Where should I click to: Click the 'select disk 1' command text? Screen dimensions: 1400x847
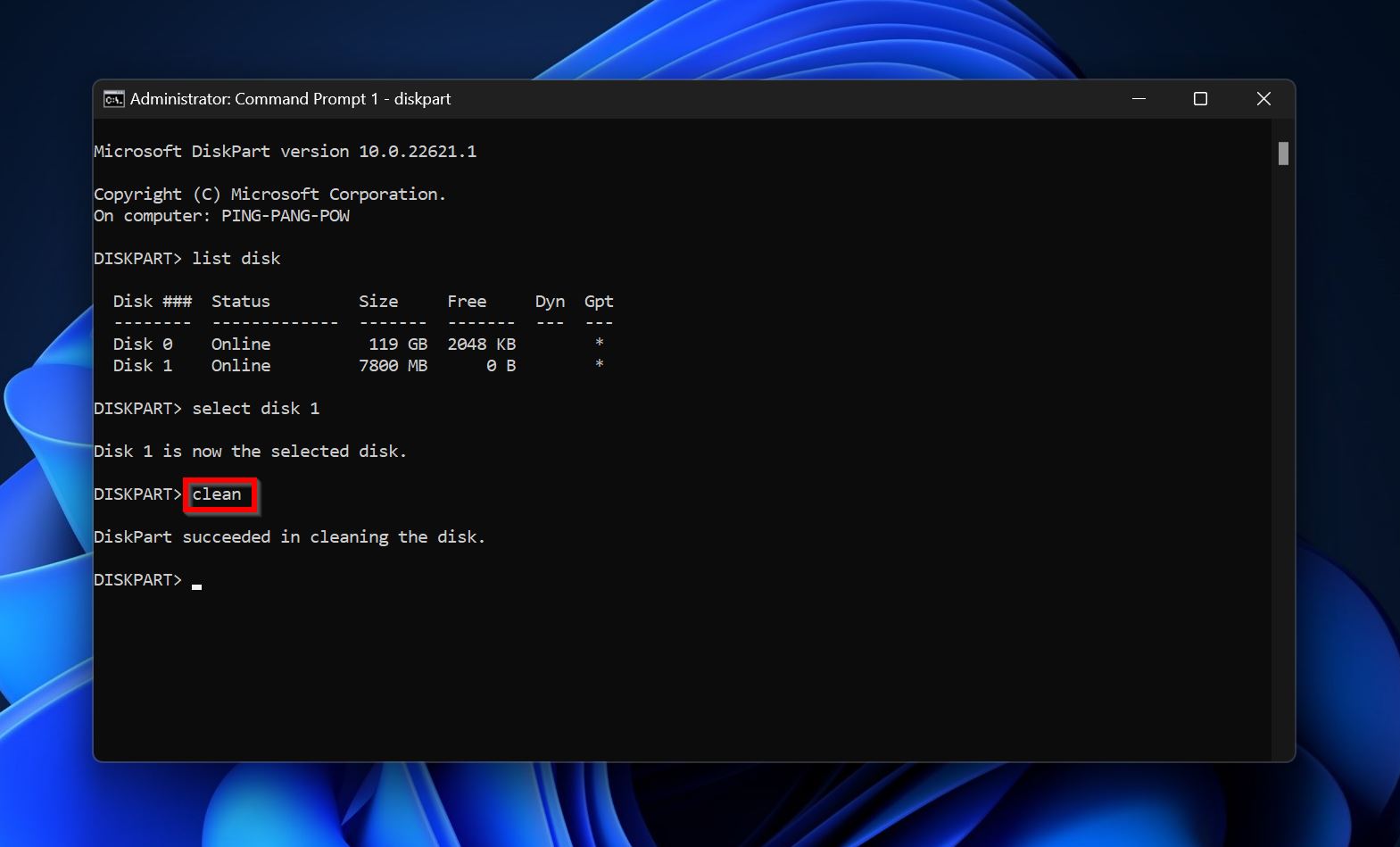256,409
